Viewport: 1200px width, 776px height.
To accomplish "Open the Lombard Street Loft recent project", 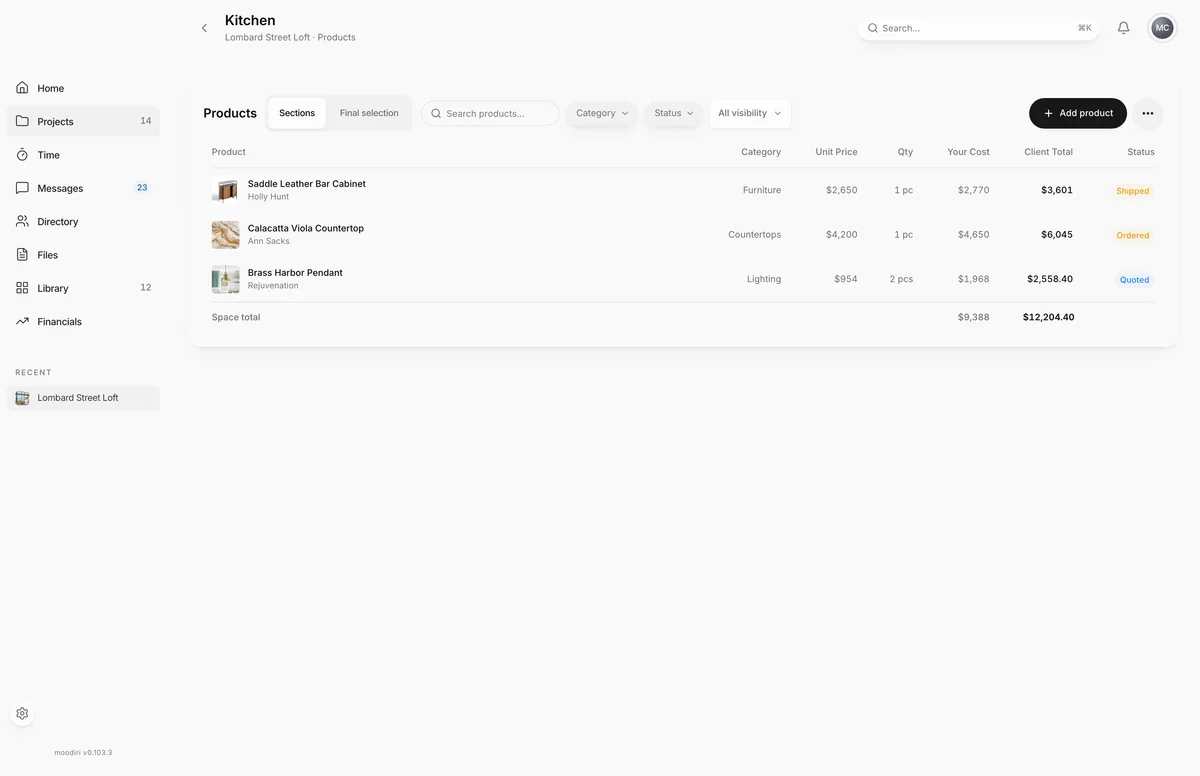I will [83, 398].
